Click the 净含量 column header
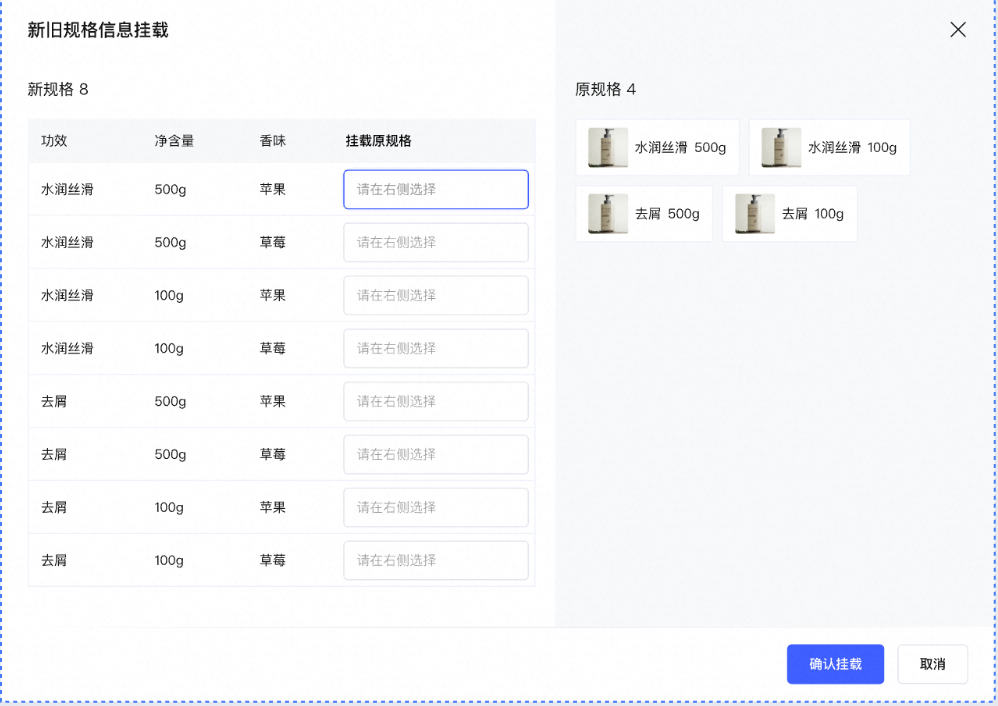The width and height of the screenshot is (998, 706). [x=174, y=141]
